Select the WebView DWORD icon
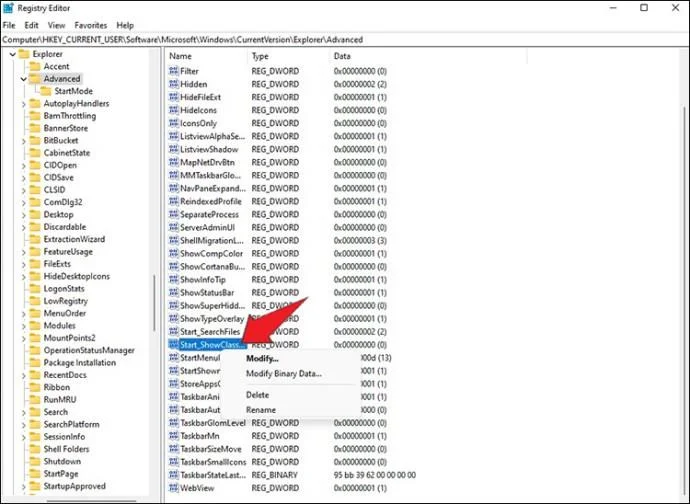Screen dimensions: 690x504 [174, 488]
